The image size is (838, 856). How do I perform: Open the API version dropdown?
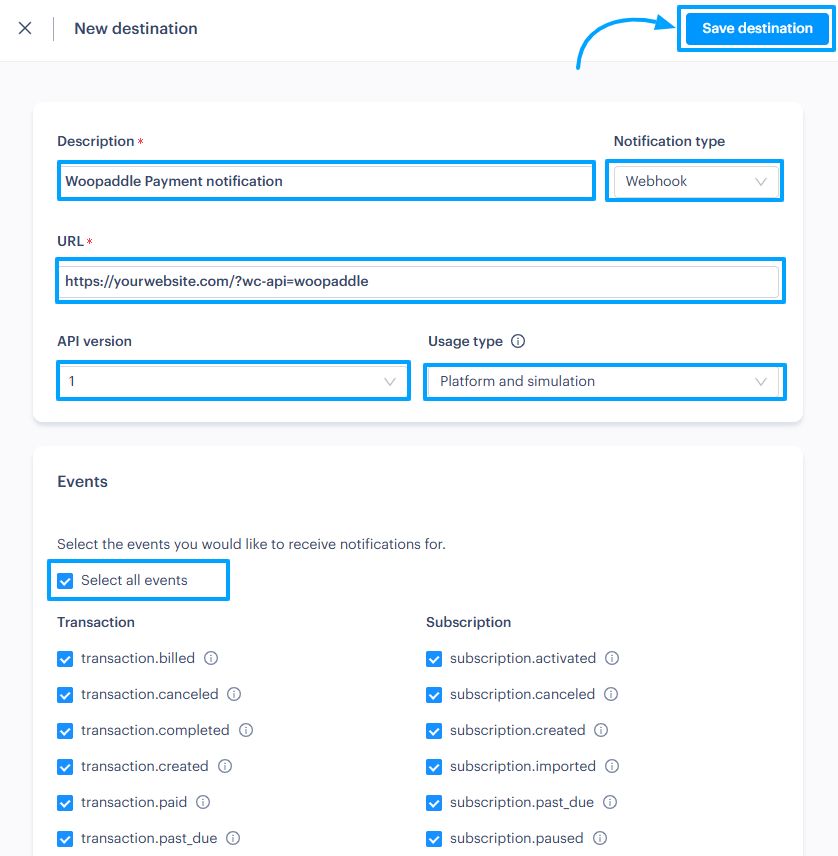click(234, 381)
